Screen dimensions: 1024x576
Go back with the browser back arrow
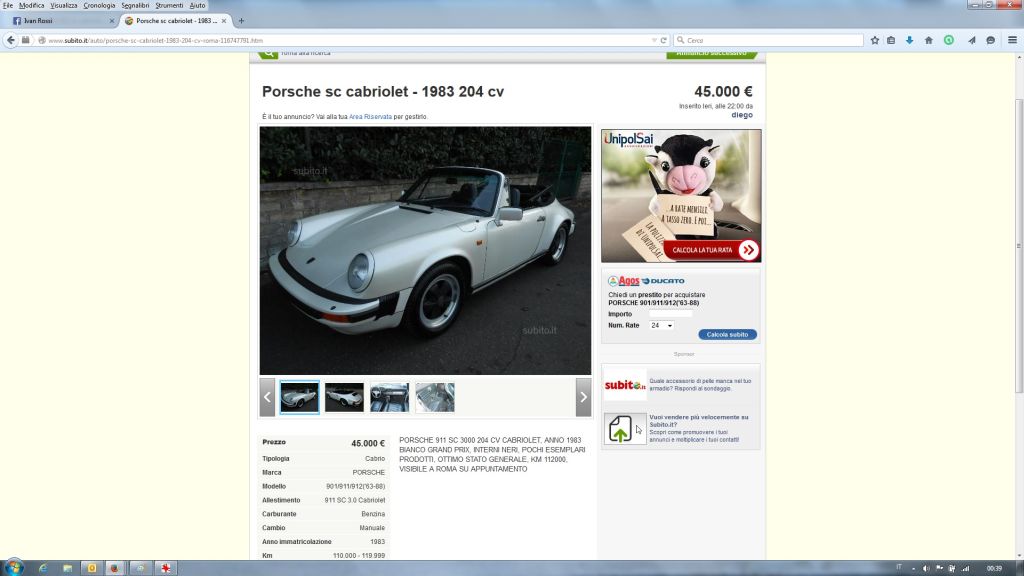pyautogui.click(x=10, y=40)
